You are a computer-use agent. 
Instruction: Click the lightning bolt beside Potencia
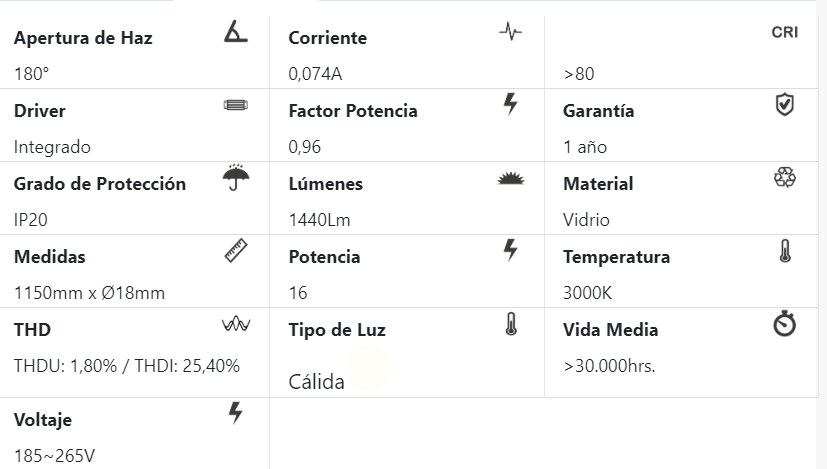pos(510,250)
